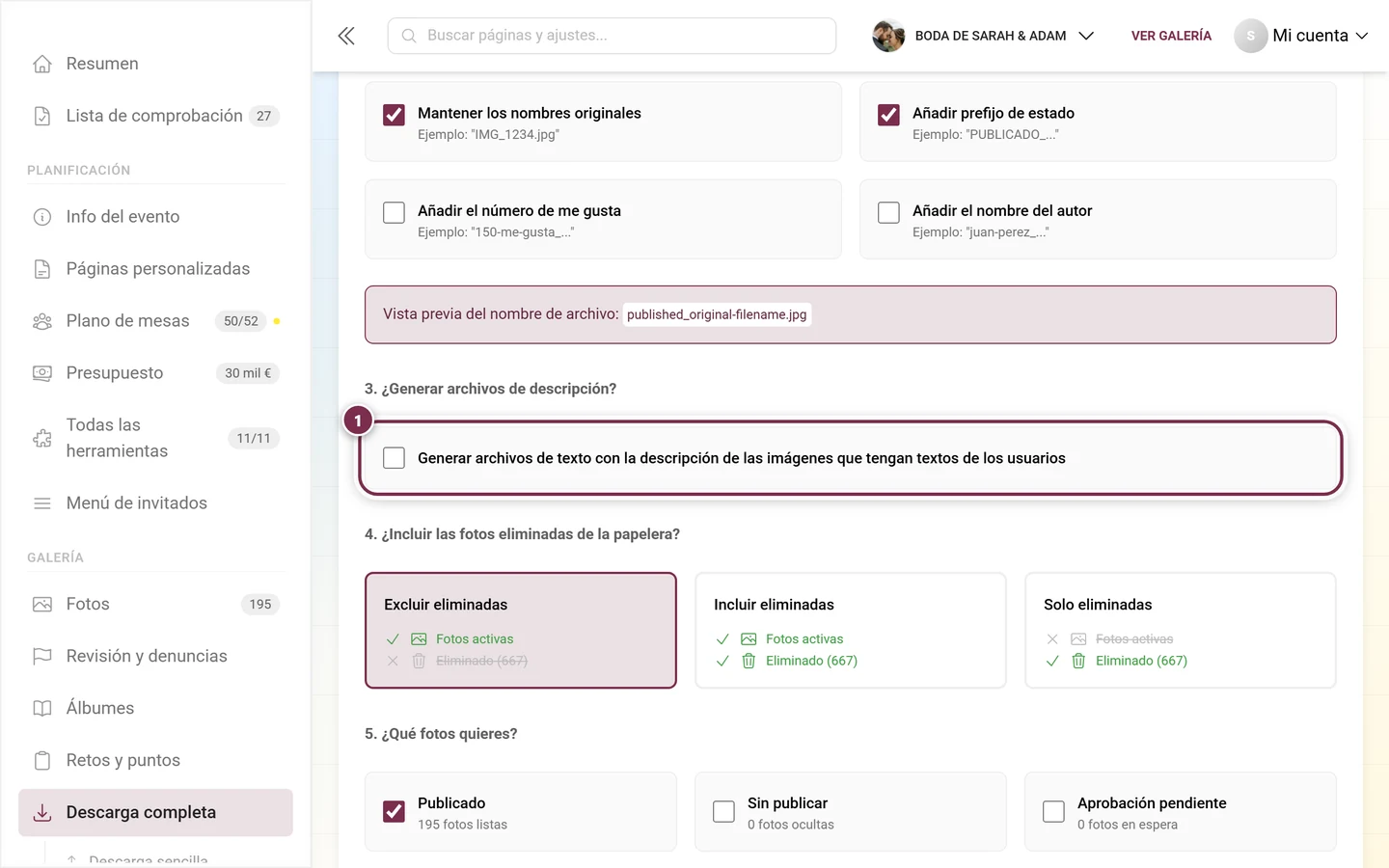
Task: Click the VER GALERÍA link
Action: [x=1171, y=36]
